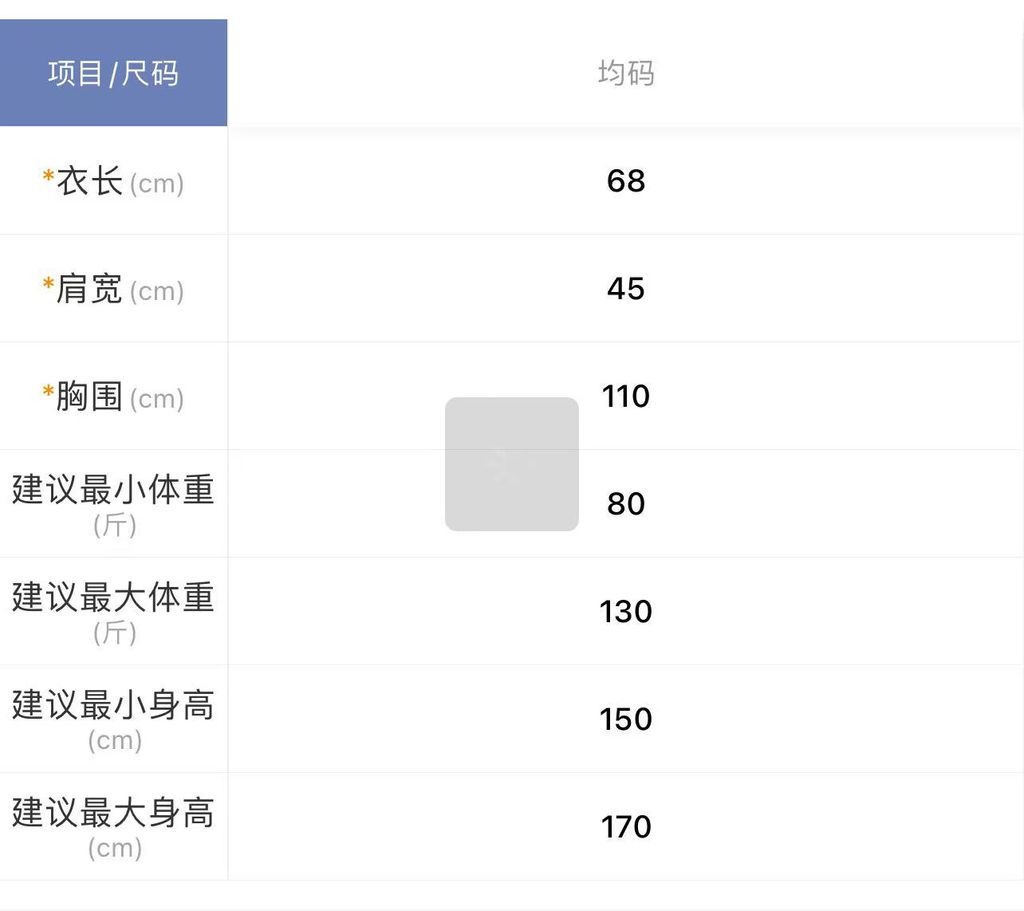Image resolution: width=1024 pixels, height=911 pixels.
Task: Select the maximum weight value 130
Action: (626, 611)
